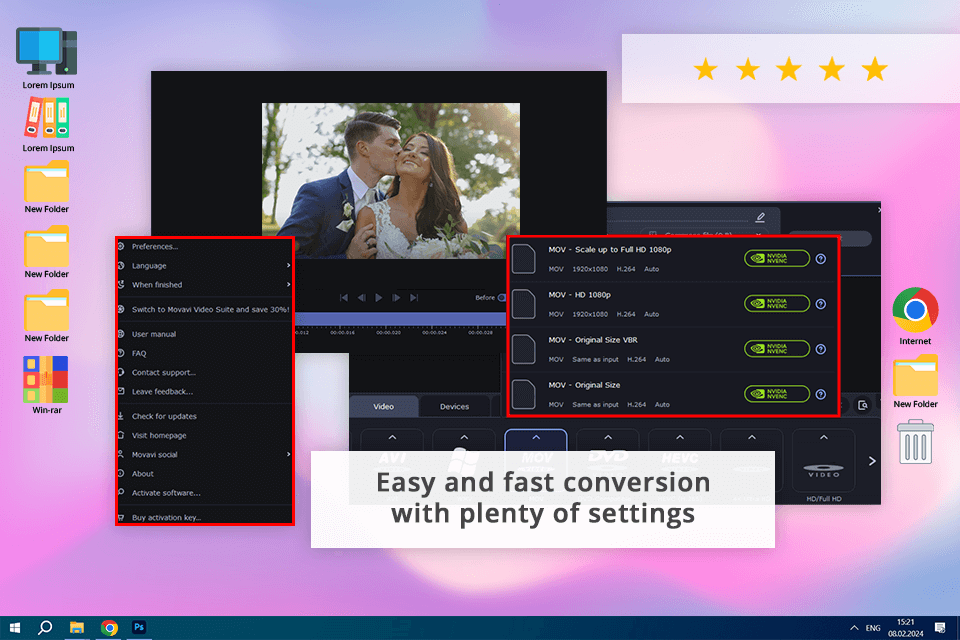Collapse the selected MOV format chevron
Image resolution: width=960 pixels, height=640 pixels.
pos(536,438)
